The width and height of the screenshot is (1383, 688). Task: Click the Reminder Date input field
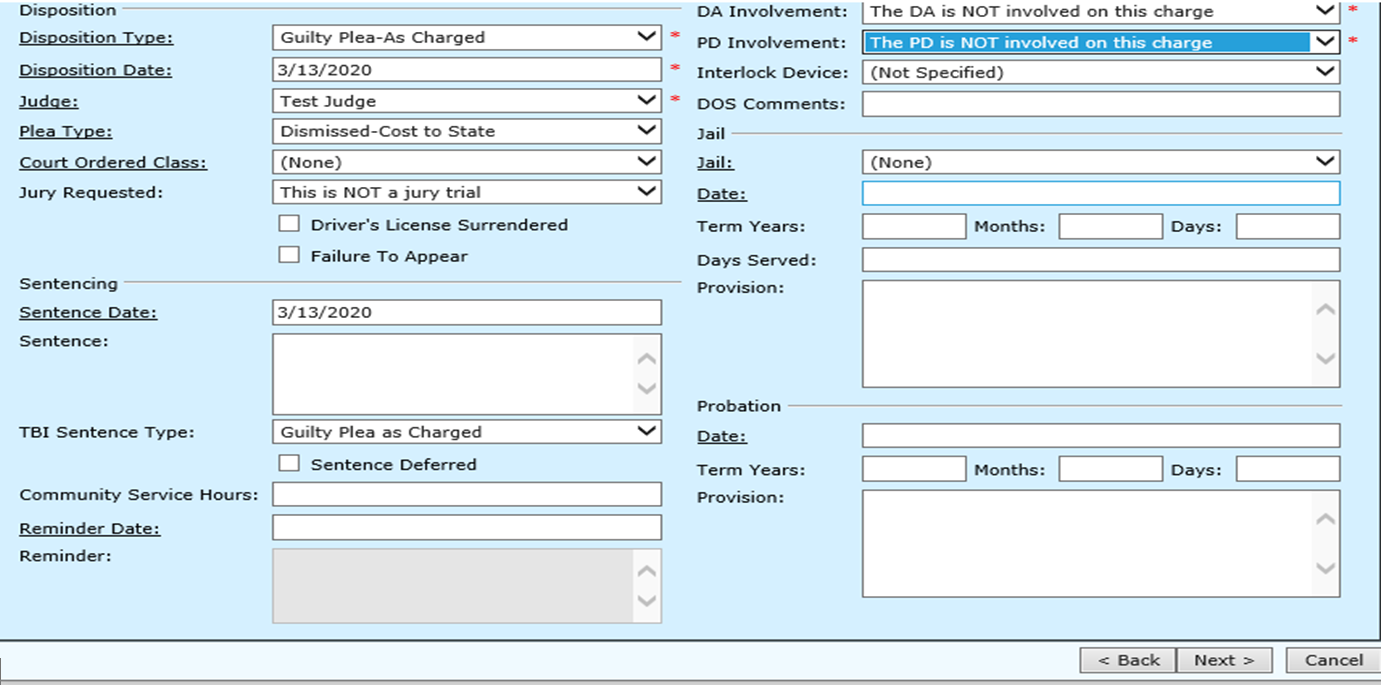[466, 527]
